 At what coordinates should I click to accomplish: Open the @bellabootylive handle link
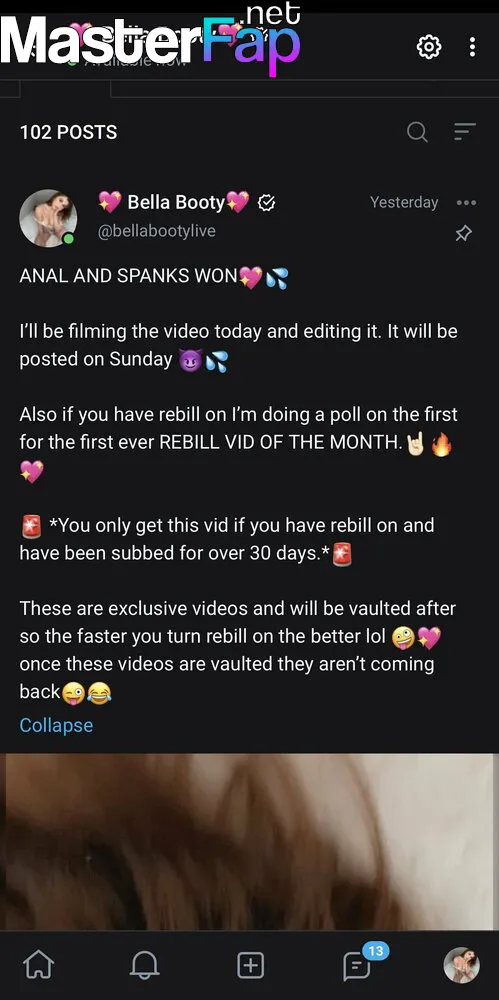(156, 231)
